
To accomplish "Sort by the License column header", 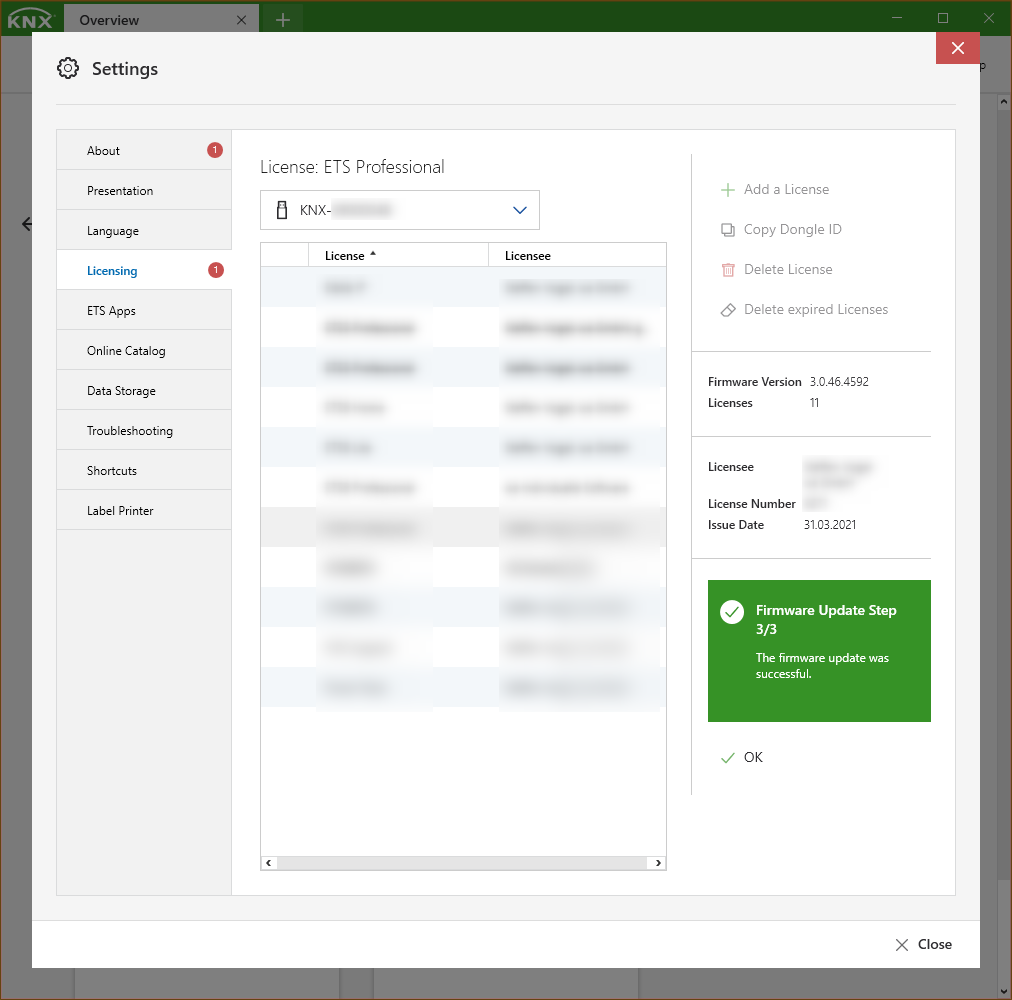I will click(398, 256).
